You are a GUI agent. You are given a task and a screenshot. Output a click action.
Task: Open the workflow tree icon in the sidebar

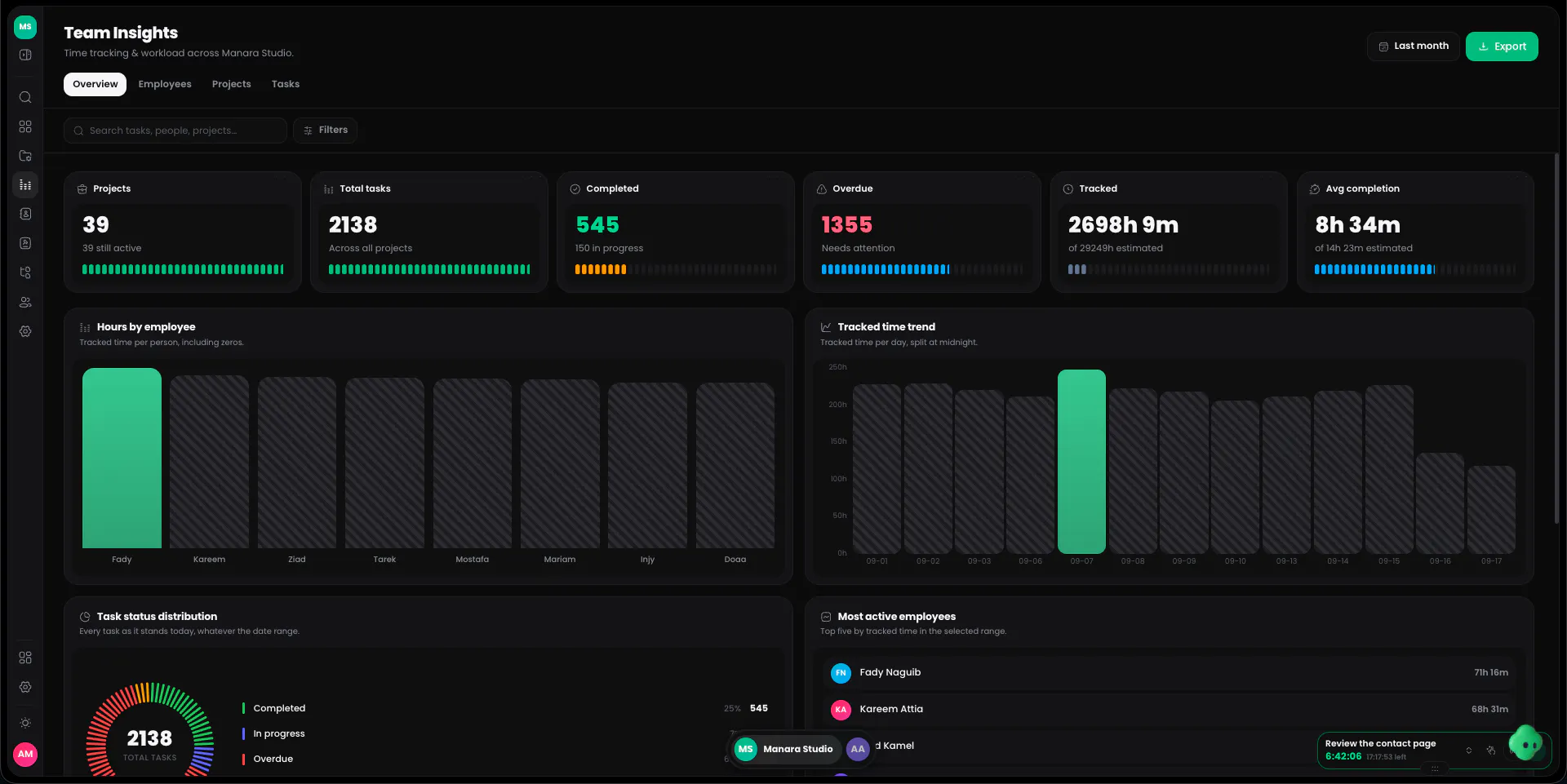[25, 272]
